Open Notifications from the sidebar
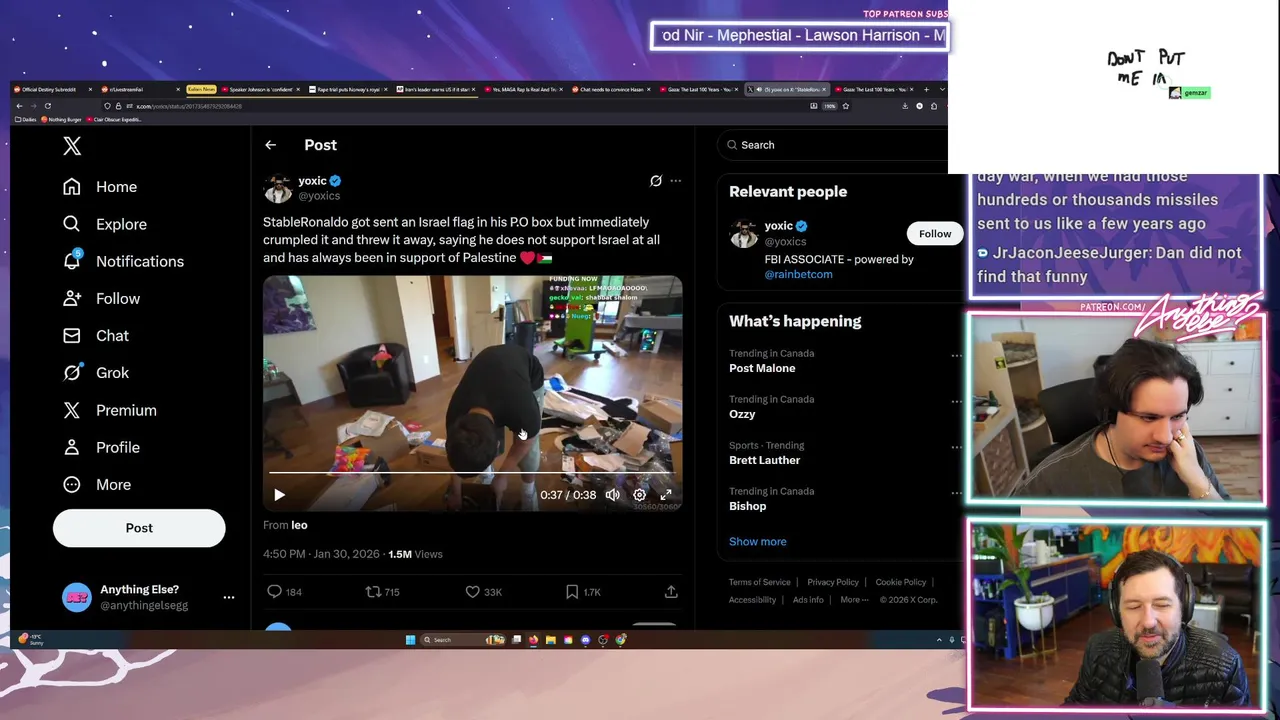Image resolution: width=1280 pixels, height=720 pixels. click(x=123, y=261)
